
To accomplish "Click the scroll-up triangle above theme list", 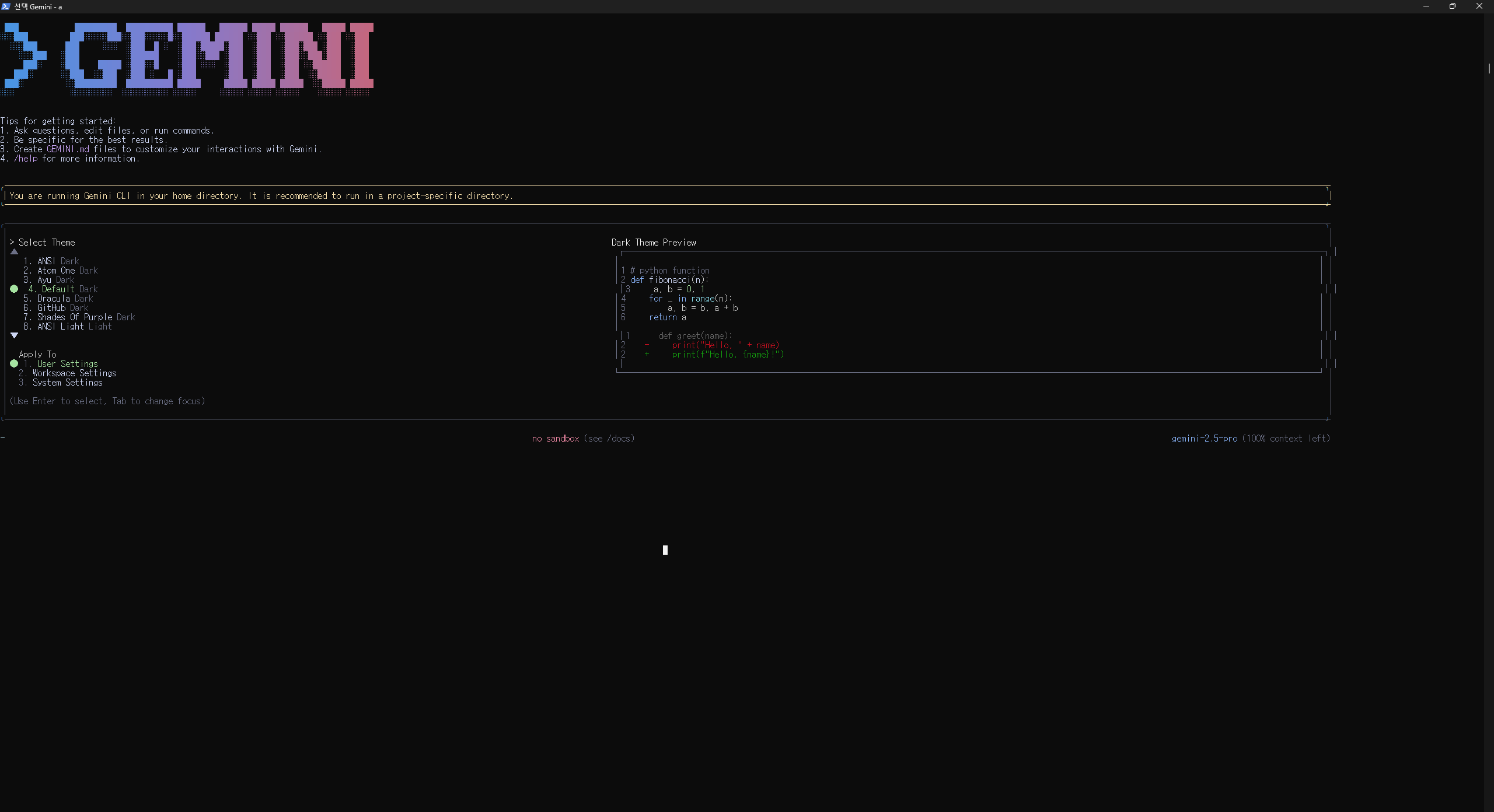I will pyautogui.click(x=14, y=252).
